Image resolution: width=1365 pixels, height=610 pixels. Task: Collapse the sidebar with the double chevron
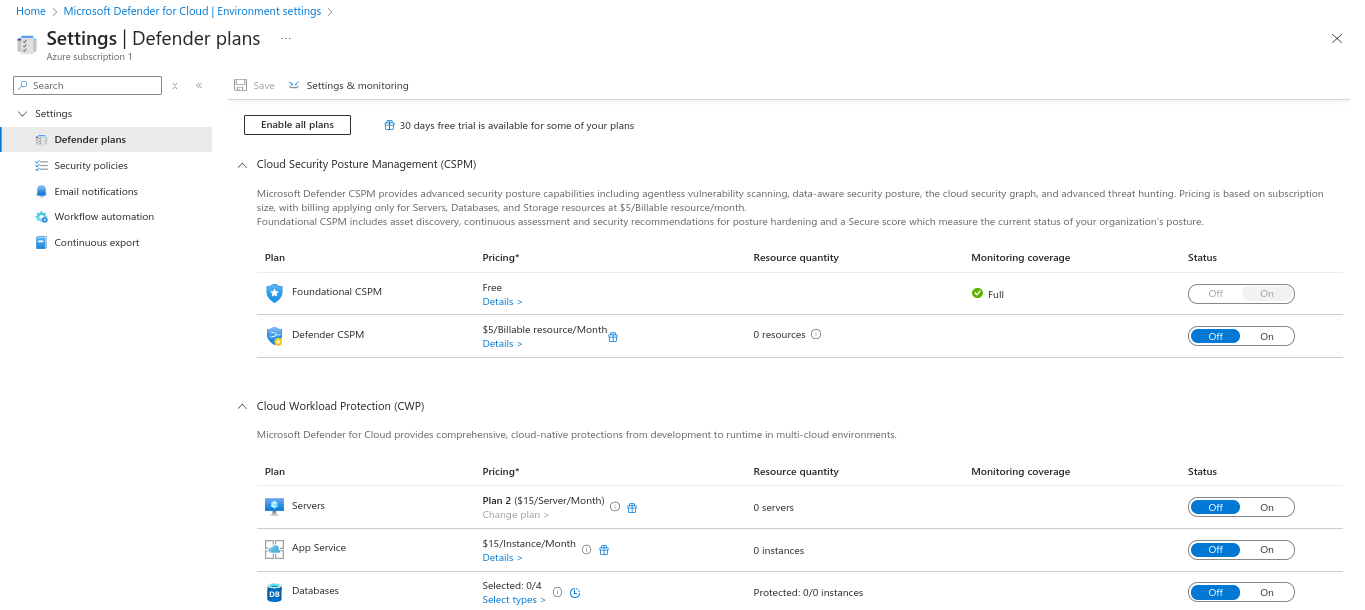tap(199, 86)
